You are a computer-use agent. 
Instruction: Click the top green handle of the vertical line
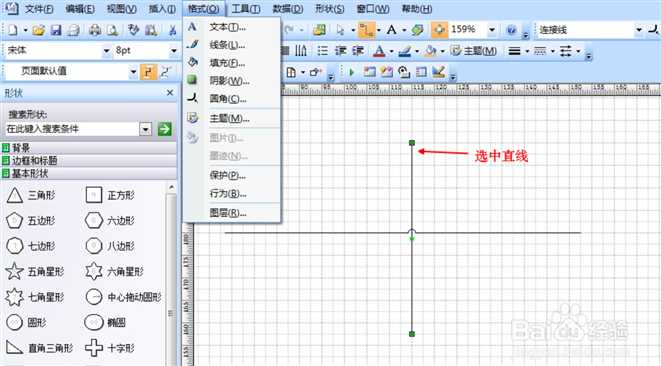pyautogui.click(x=412, y=143)
